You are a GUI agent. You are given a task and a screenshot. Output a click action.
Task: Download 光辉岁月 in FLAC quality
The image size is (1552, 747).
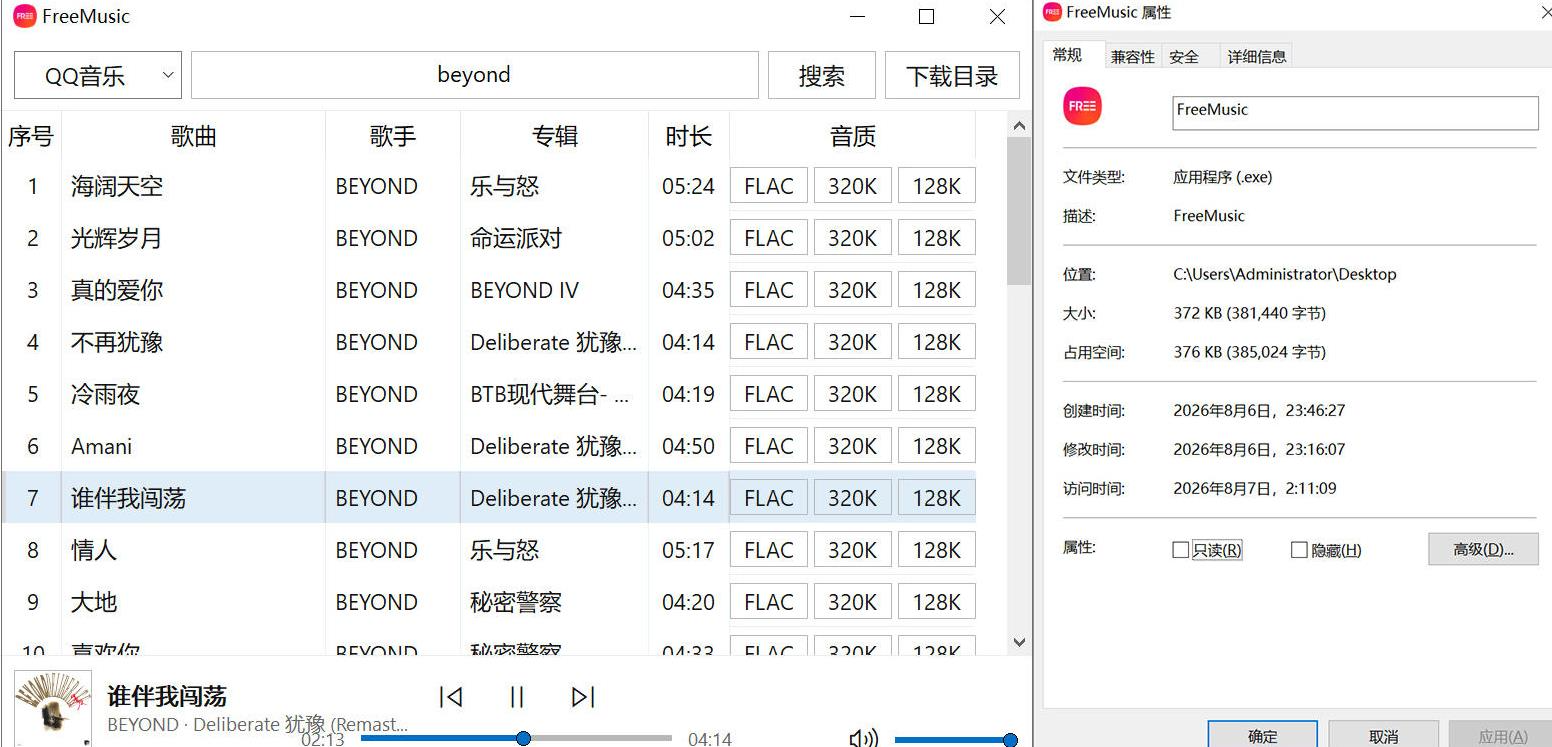click(769, 238)
